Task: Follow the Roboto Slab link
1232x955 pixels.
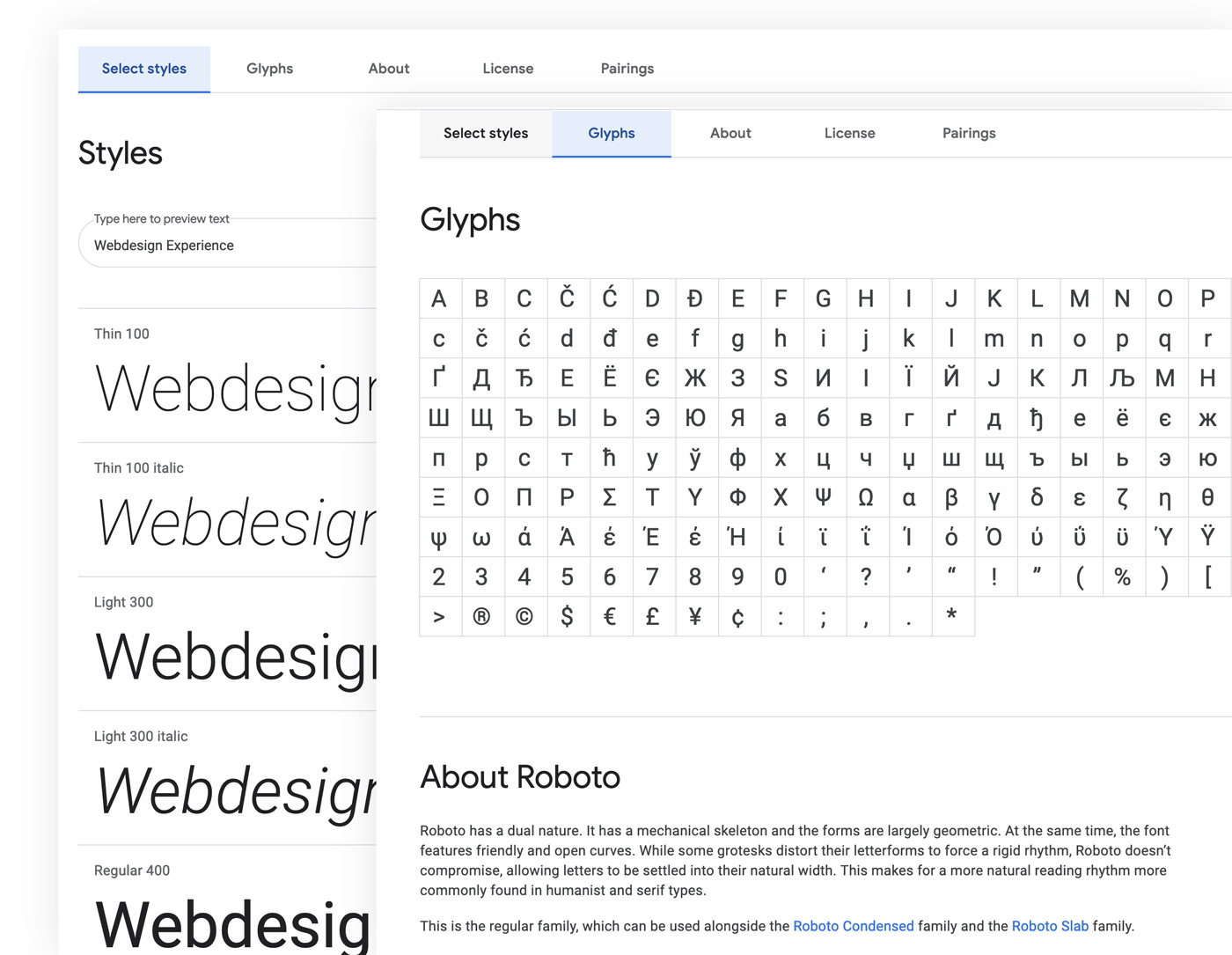Action: tap(1050, 926)
